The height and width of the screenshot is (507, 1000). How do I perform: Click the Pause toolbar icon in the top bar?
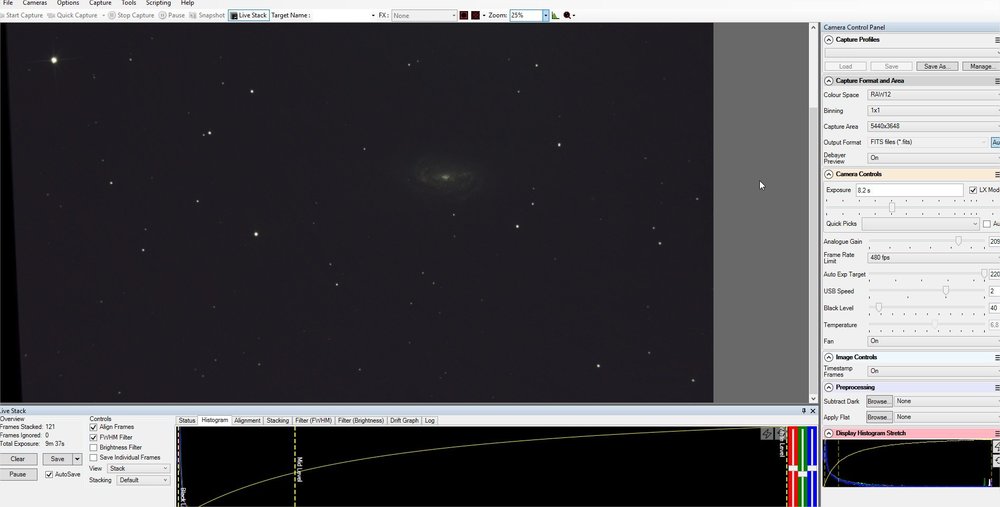tap(163, 15)
